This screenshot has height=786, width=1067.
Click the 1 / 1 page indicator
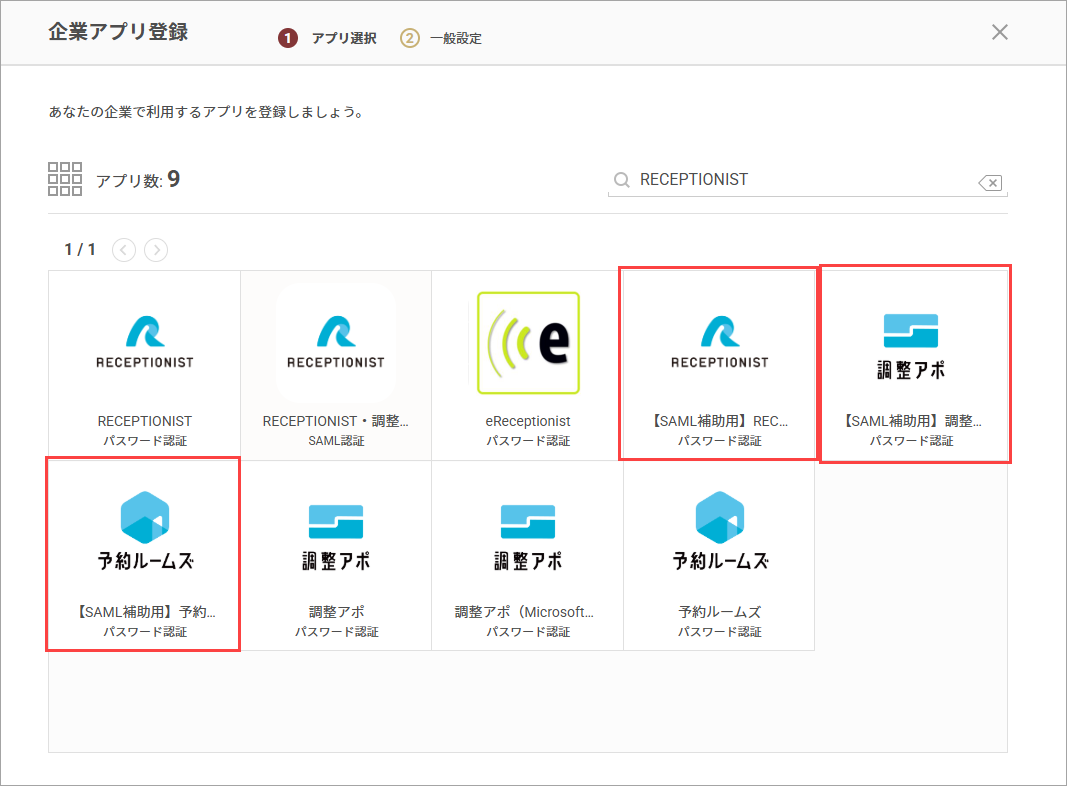pyautogui.click(x=80, y=250)
